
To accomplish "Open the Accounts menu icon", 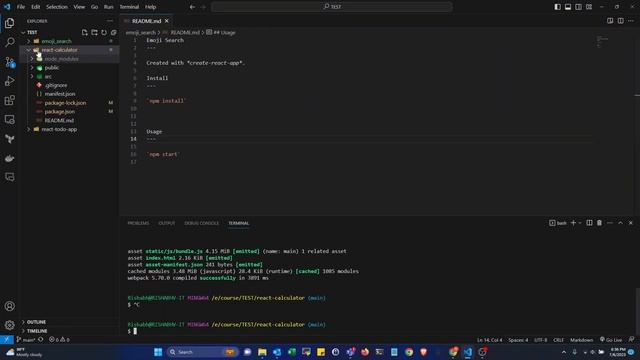I will [9, 306].
